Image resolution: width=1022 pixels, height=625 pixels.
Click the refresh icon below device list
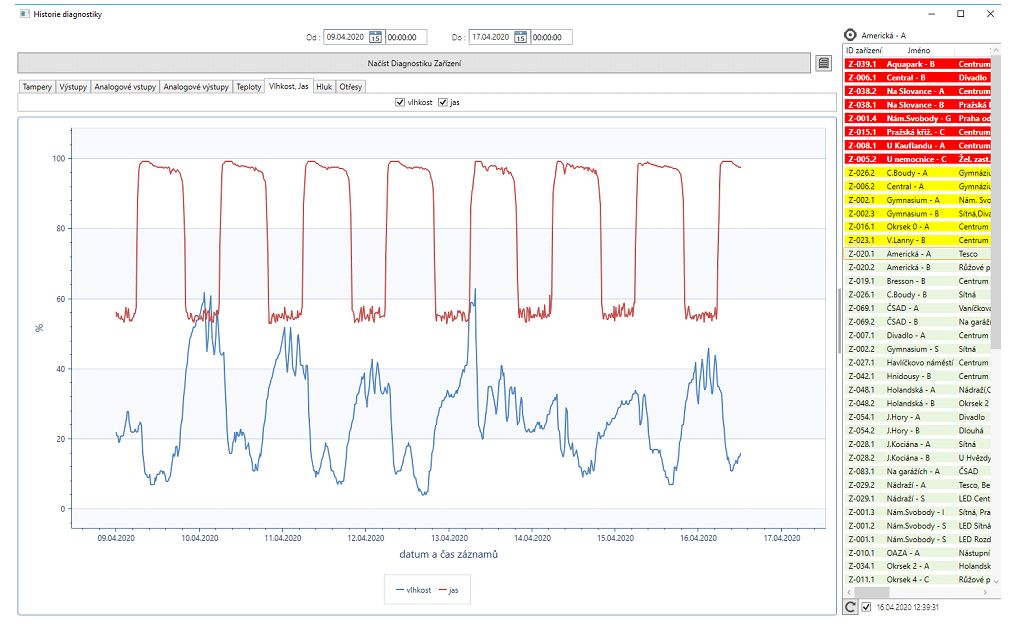coord(850,606)
